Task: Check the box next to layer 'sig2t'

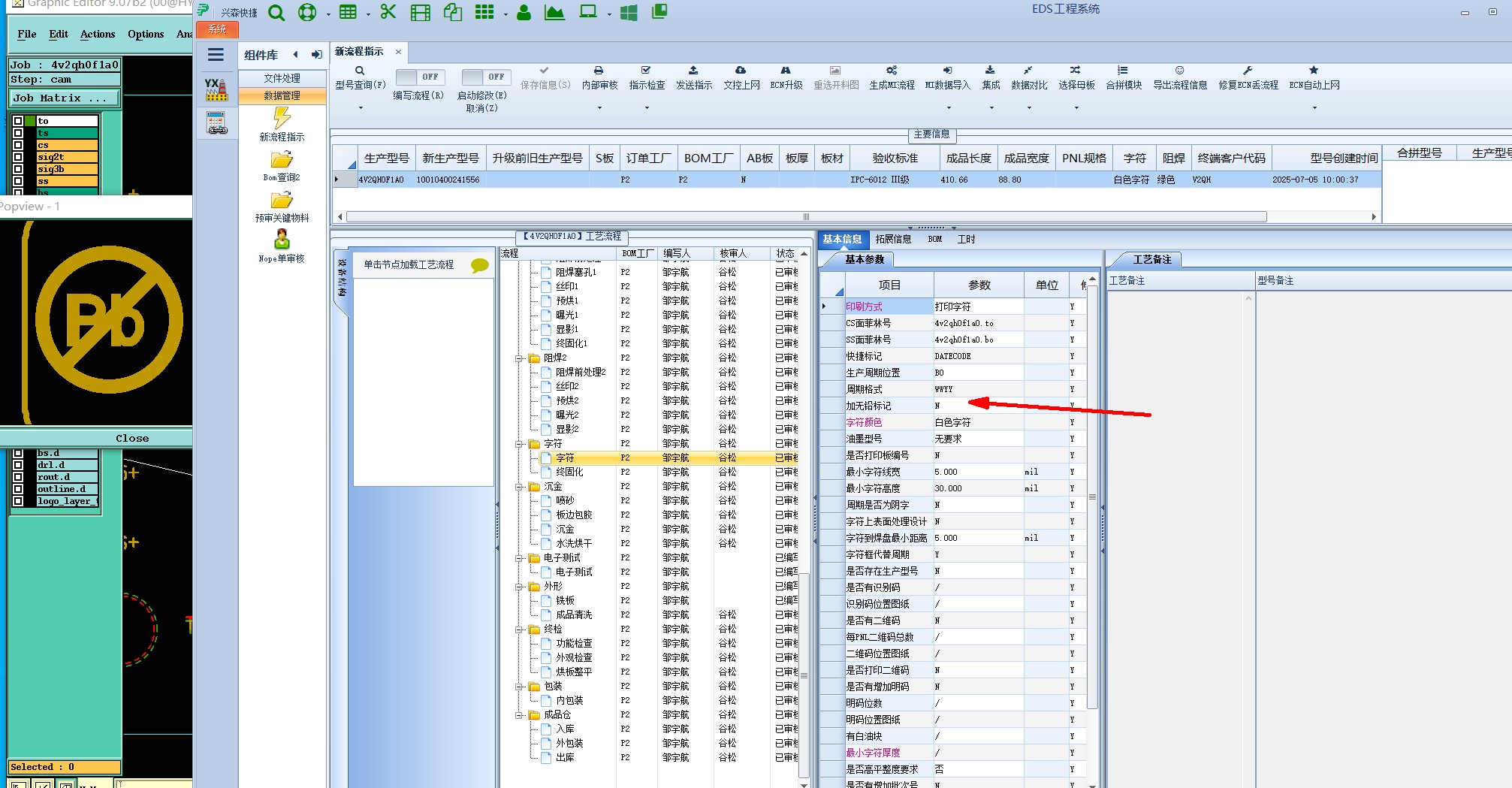Action: (x=18, y=157)
